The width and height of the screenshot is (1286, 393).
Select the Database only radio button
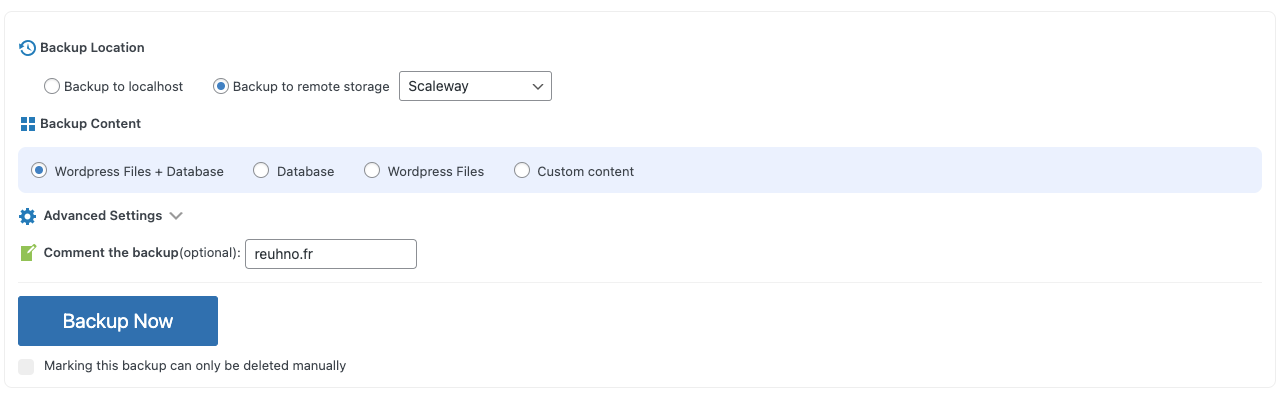[261, 171]
